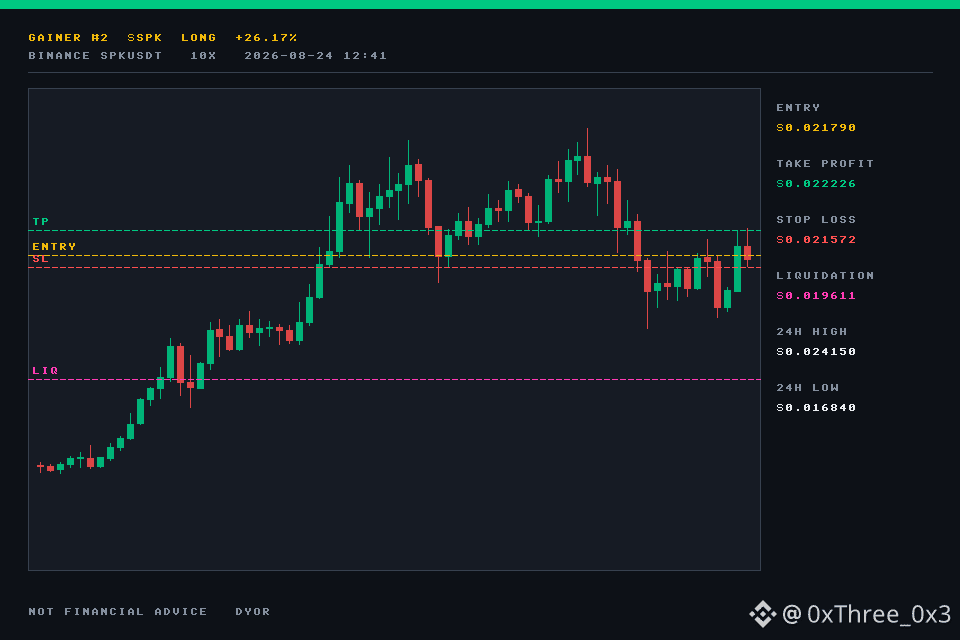Viewport: 960px width, 640px height.
Task: Click the @0xThree_0x3 username
Action: click(866, 614)
